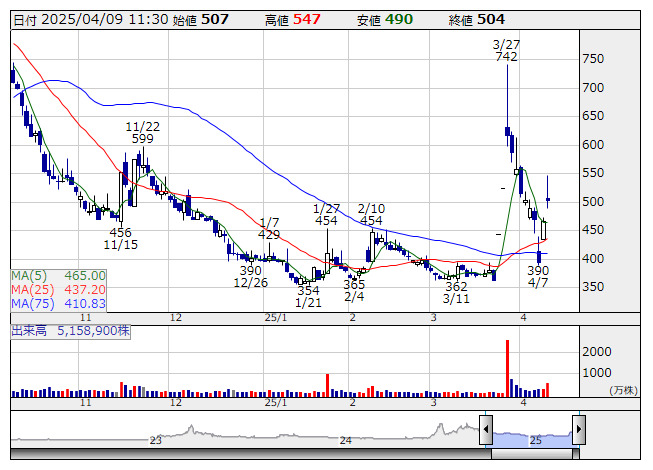Click the highlighted blue range selection area
This screenshot has width=653, height=470.
coord(533,440)
